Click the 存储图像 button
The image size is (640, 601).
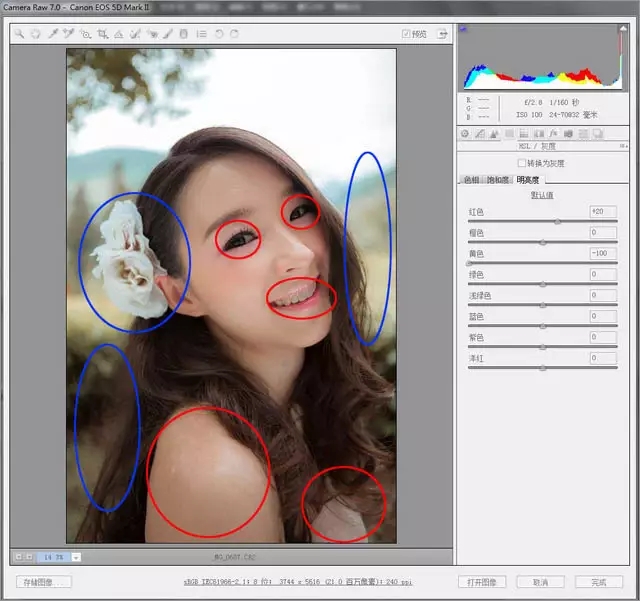[x=44, y=581]
